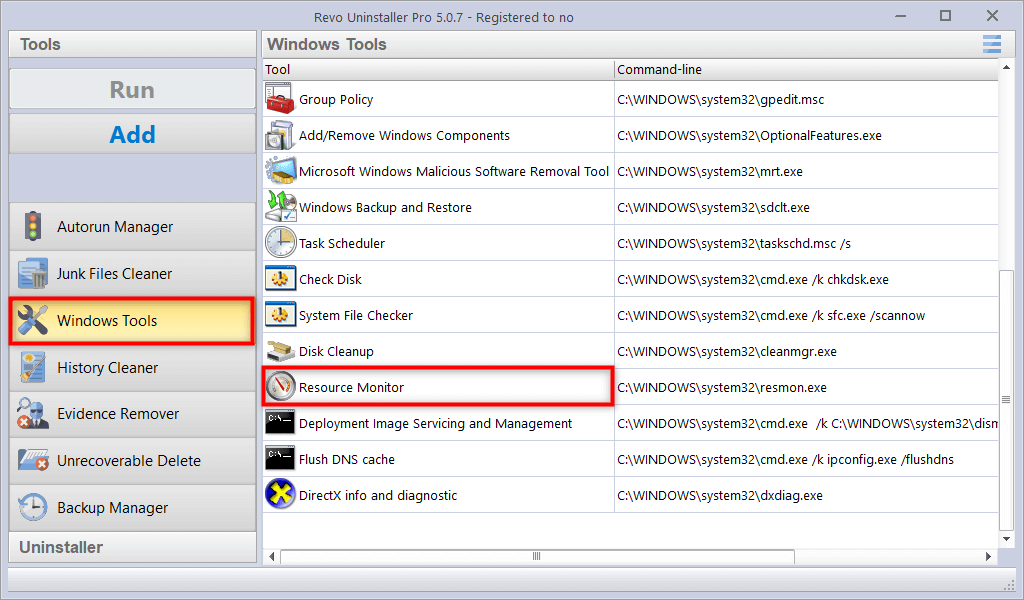Click the Disk Cleanup icon
1024x600 pixels.
(280, 351)
